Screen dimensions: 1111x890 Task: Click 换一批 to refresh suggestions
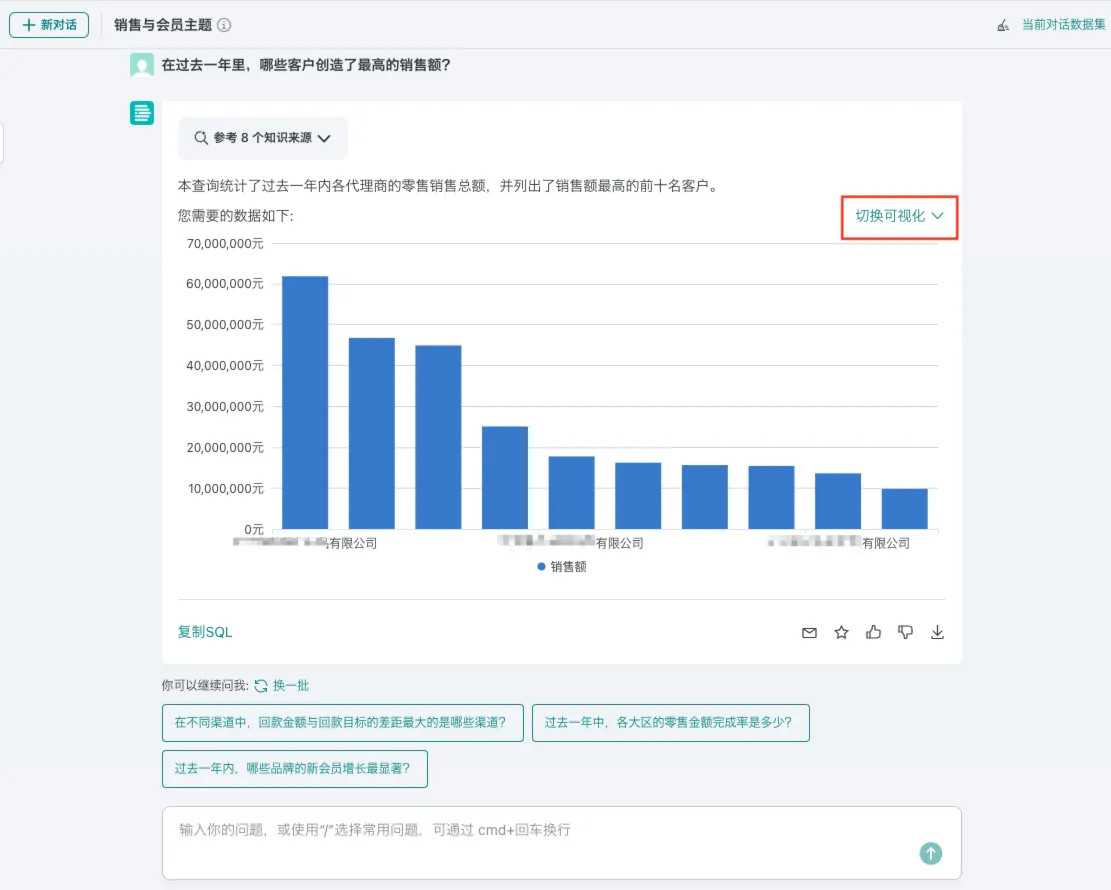(x=291, y=685)
